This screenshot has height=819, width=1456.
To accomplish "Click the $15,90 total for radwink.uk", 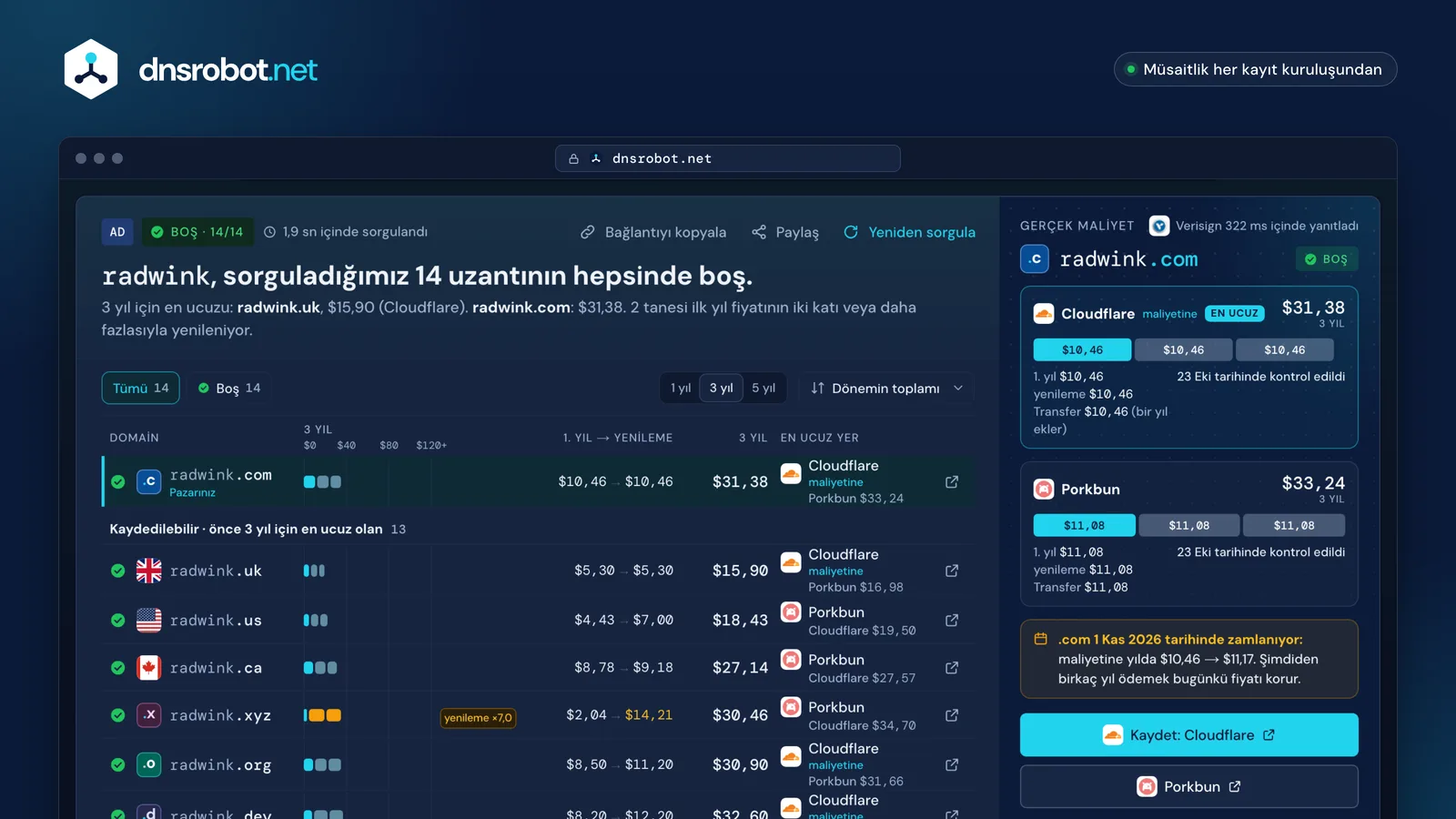I will tap(740, 571).
